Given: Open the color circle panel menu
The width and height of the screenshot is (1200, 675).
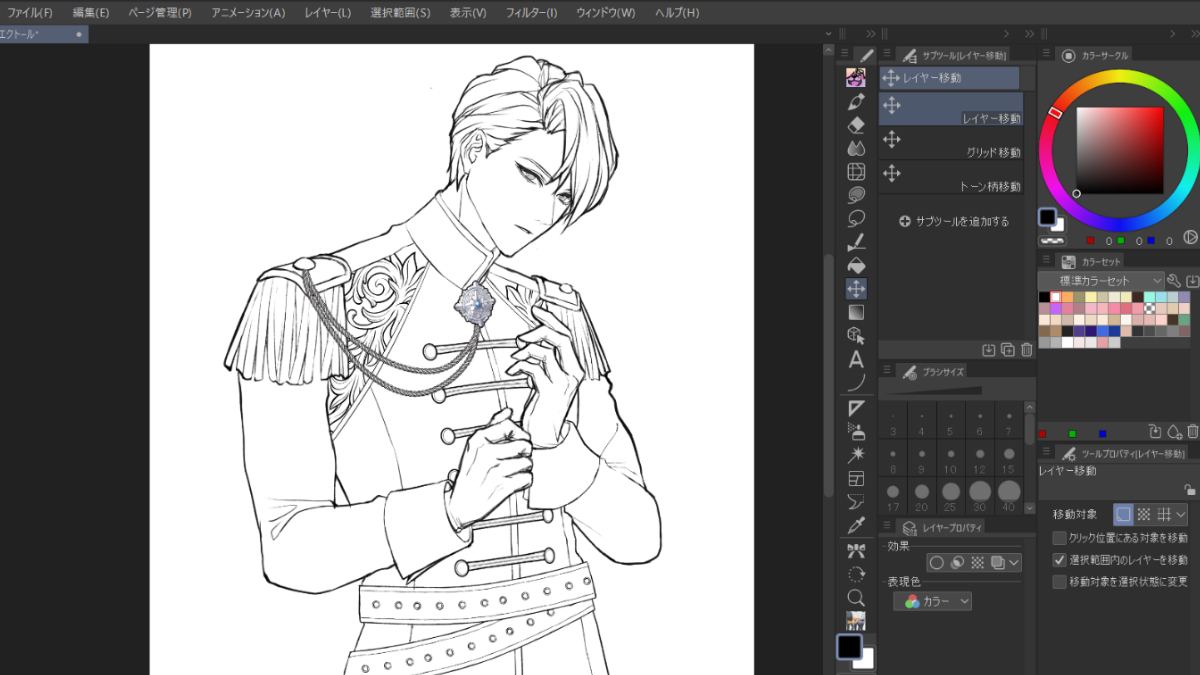Looking at the screenshot, I should [x=1047, y=54].
